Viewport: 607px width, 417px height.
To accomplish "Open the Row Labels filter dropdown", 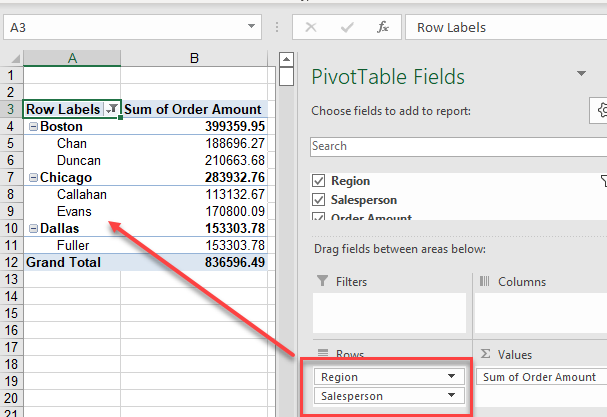I will 112,109.
